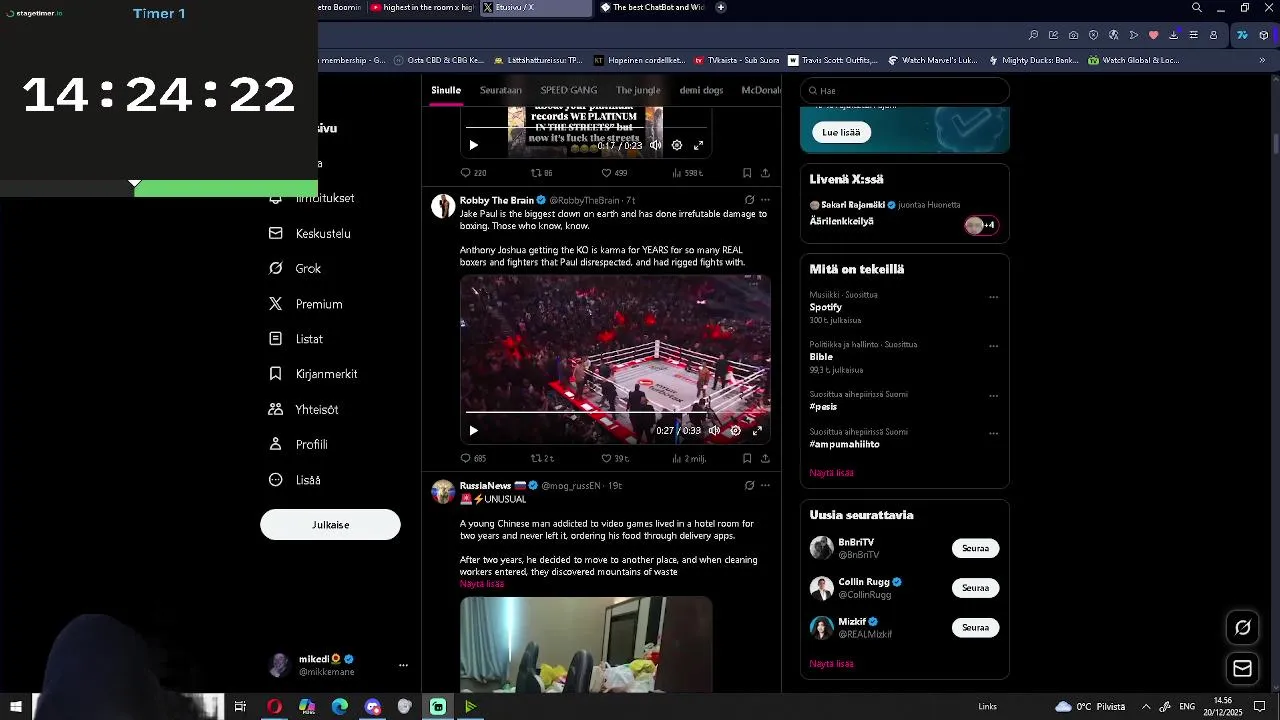The height and width of the screenshot is (720, 1280).
Task: Switch to the best ChatBot browser tab
Action: 652,7
